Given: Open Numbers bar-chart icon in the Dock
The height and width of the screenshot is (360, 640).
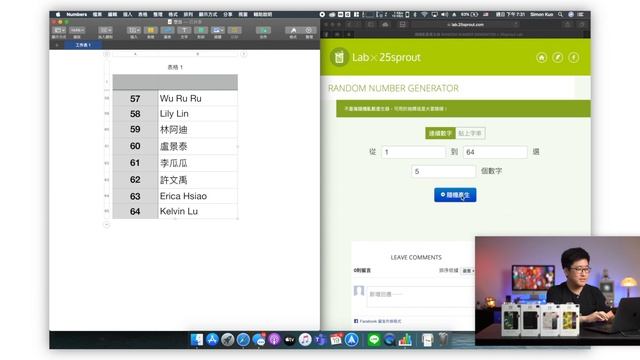Looking at the screenshot, I should (x=405, y=340).
